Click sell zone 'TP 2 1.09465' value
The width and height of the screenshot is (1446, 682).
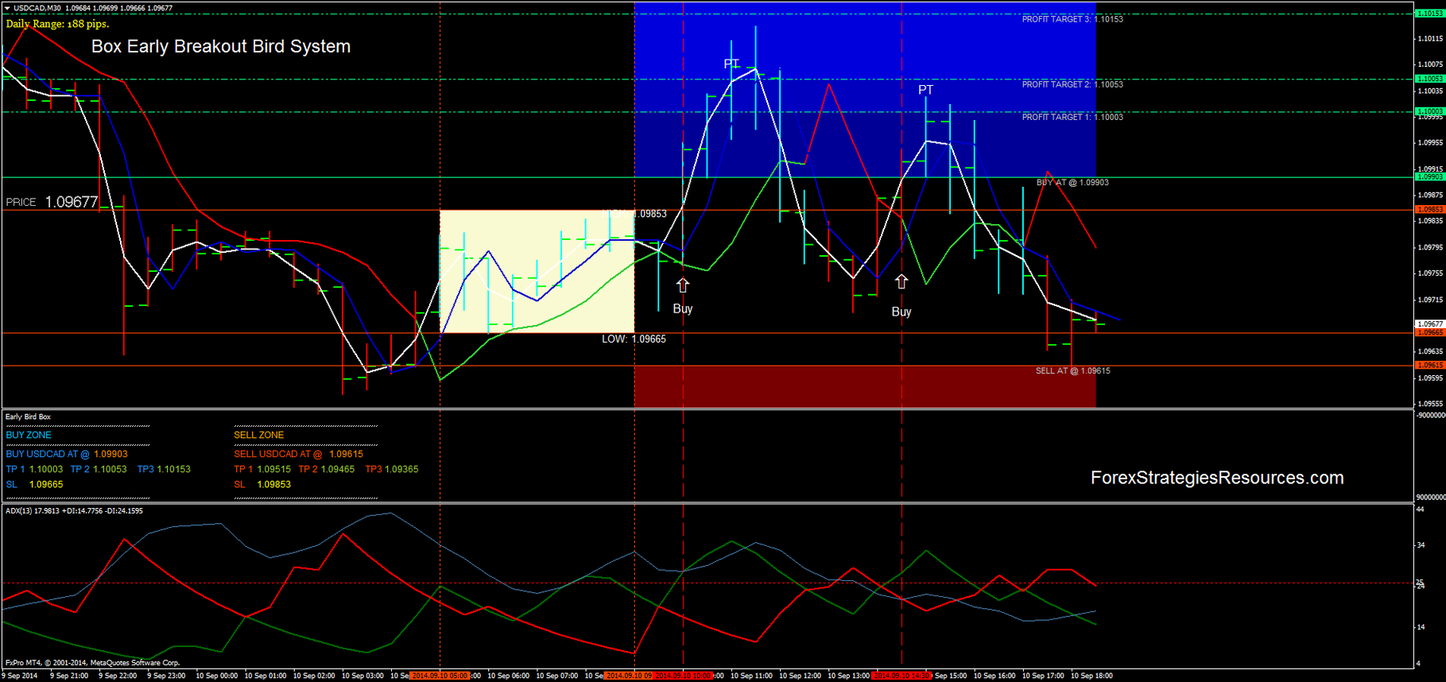(327, 468)
